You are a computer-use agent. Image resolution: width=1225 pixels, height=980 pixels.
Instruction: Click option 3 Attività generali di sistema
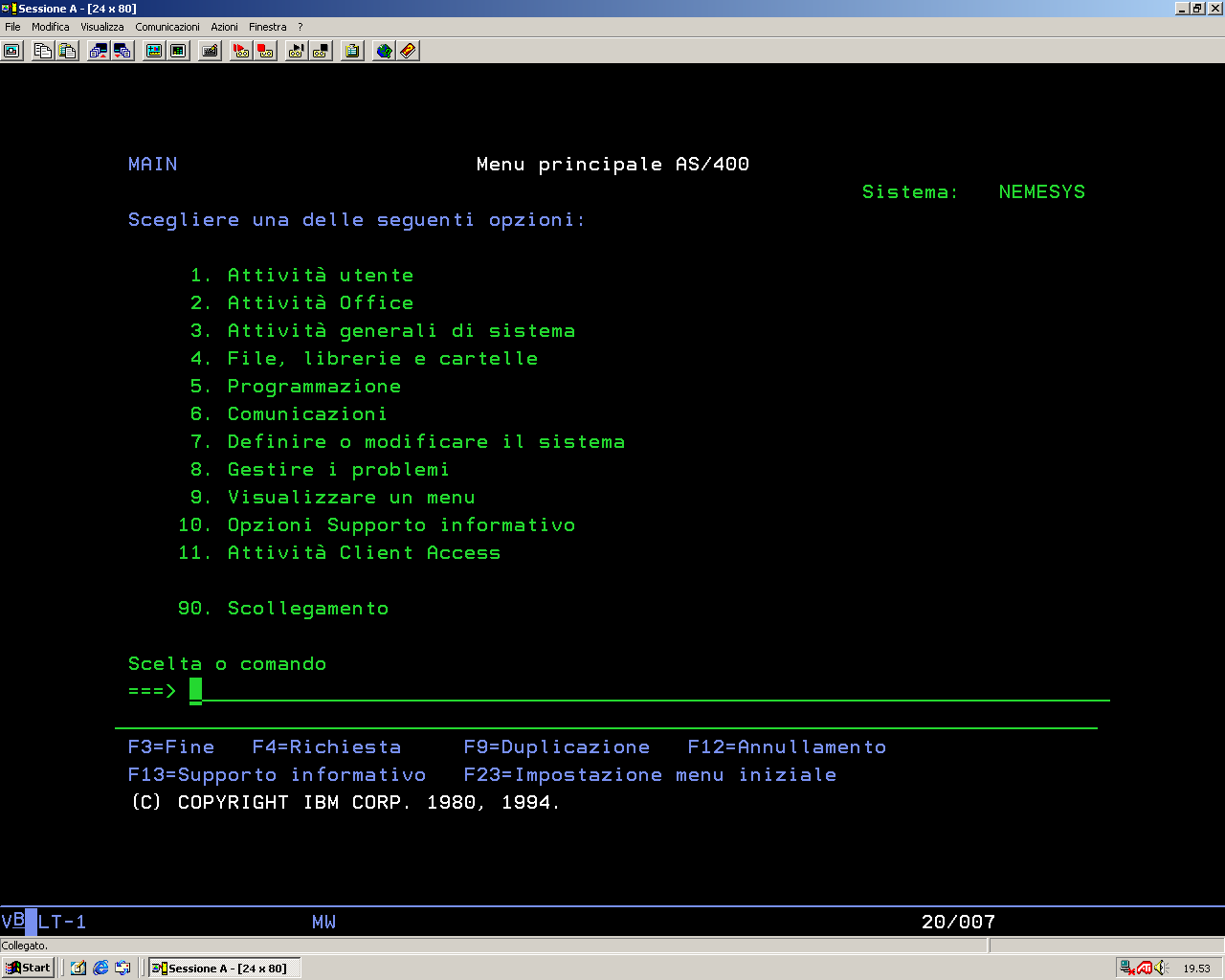(x=383, y=331)
